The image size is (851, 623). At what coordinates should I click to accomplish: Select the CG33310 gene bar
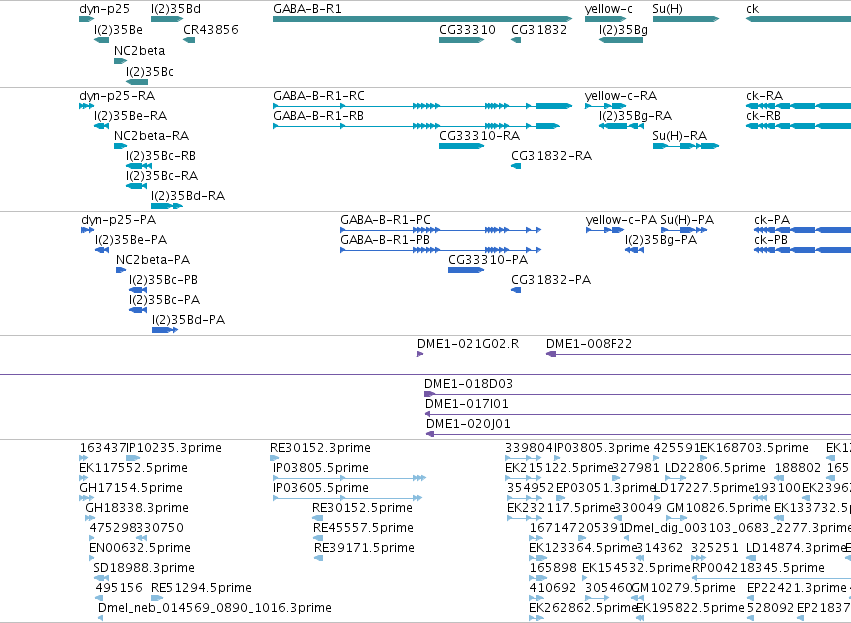pyautogui.click(x=461, y=40)
